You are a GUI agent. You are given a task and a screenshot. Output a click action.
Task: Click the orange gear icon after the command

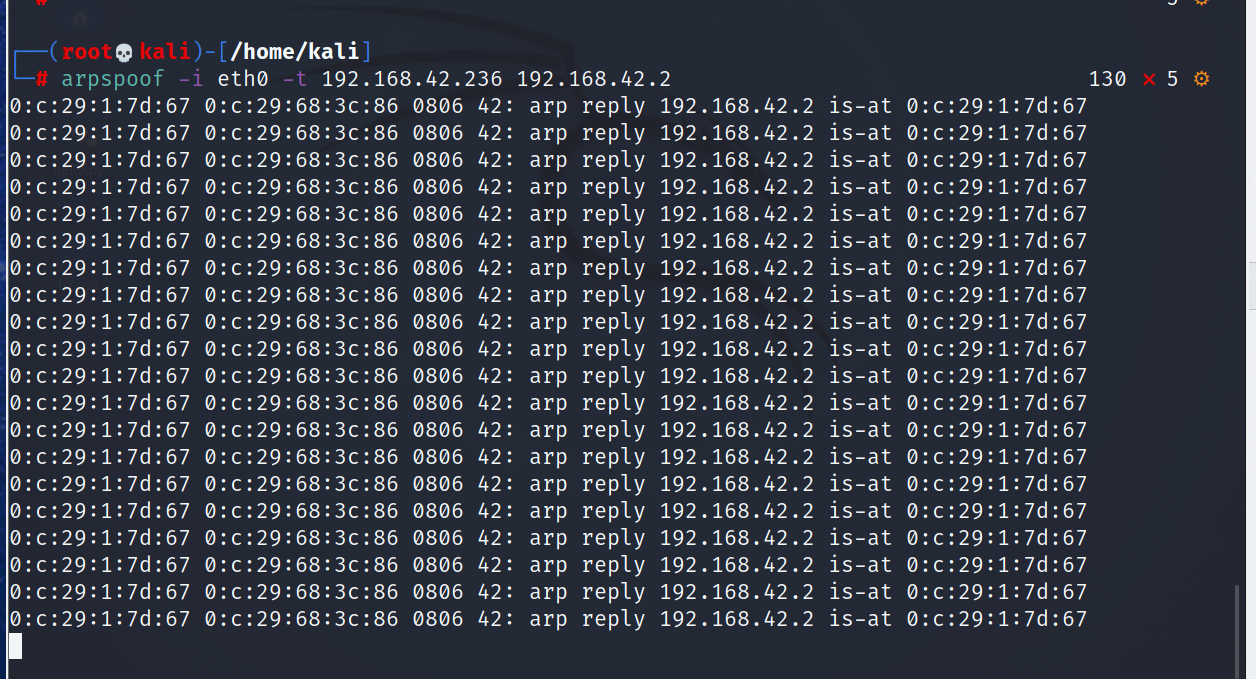(1201, 79)
